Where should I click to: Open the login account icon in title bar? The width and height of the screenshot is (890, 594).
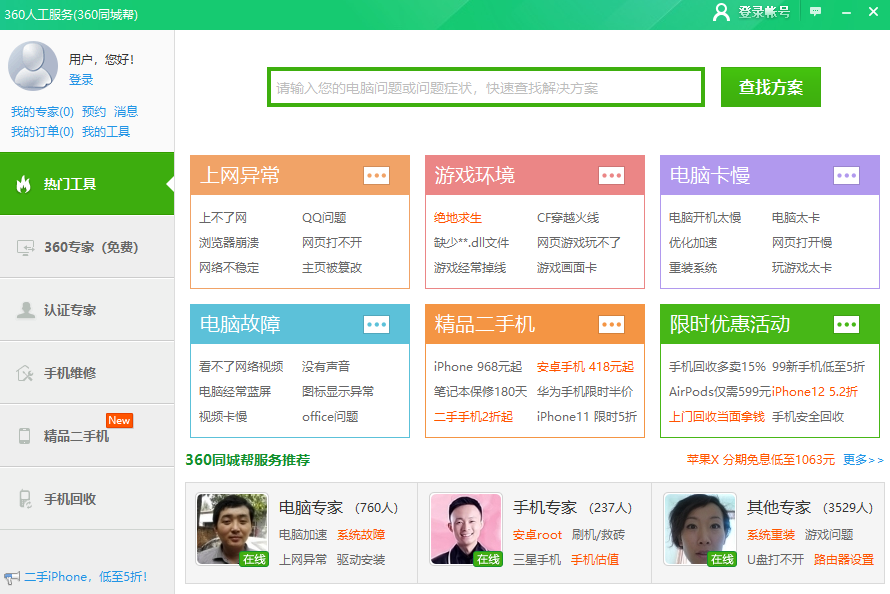coord(721,12)
